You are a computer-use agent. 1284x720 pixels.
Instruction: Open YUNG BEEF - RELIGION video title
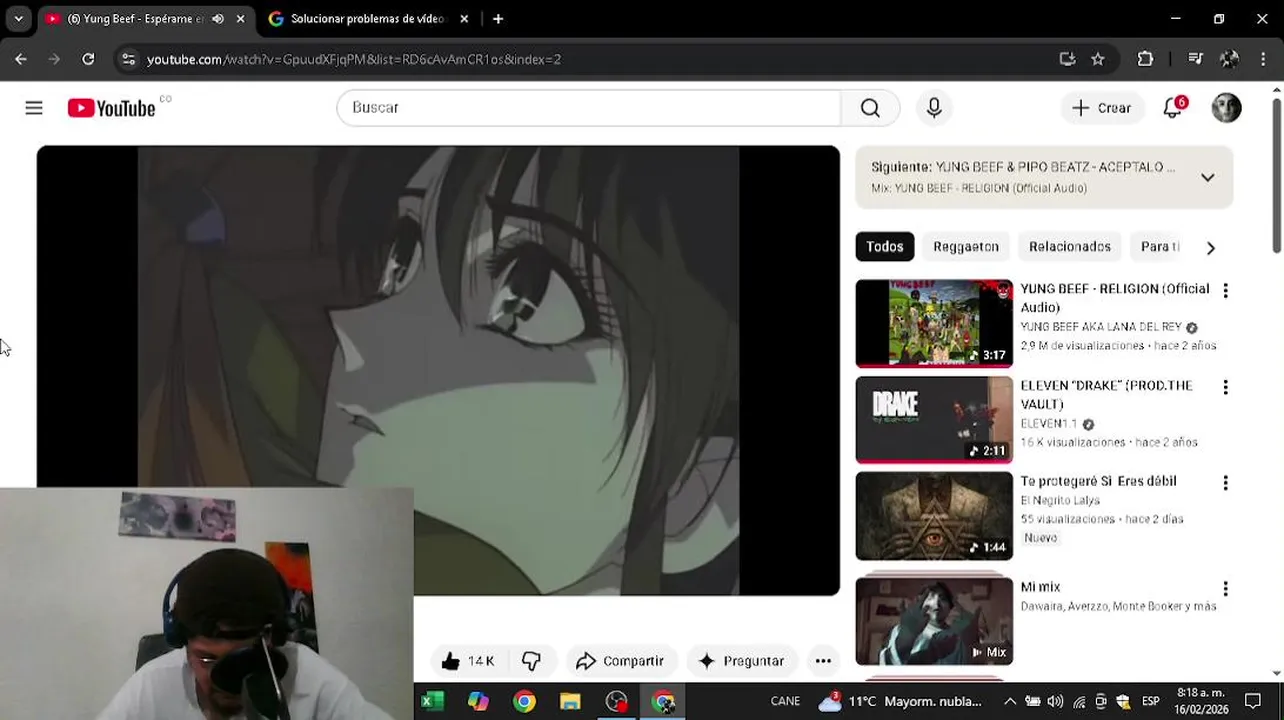click(1115, 298)
